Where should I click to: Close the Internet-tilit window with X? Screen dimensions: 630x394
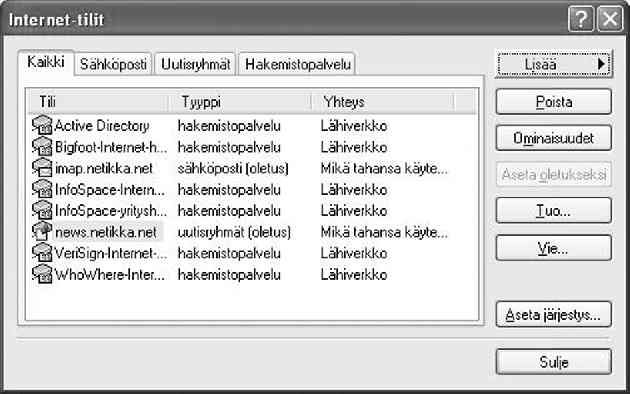coord(610,19)
